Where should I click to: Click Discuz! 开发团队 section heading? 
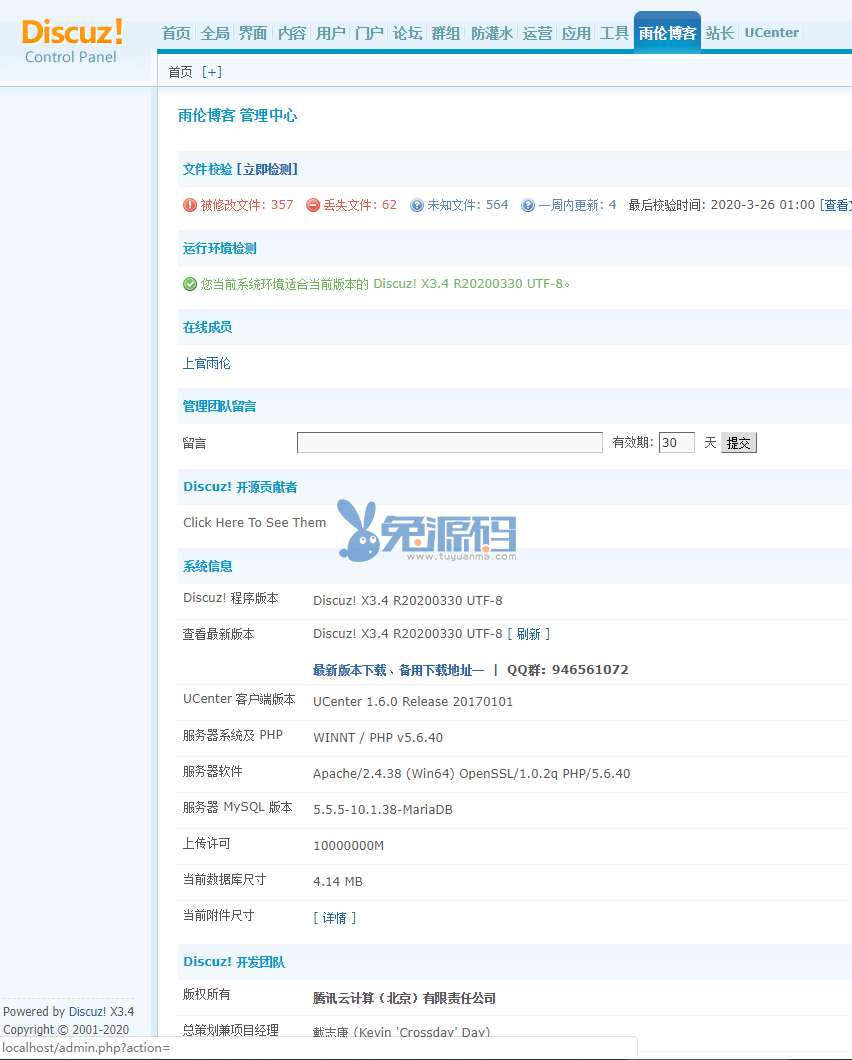(x=234, y=962)
